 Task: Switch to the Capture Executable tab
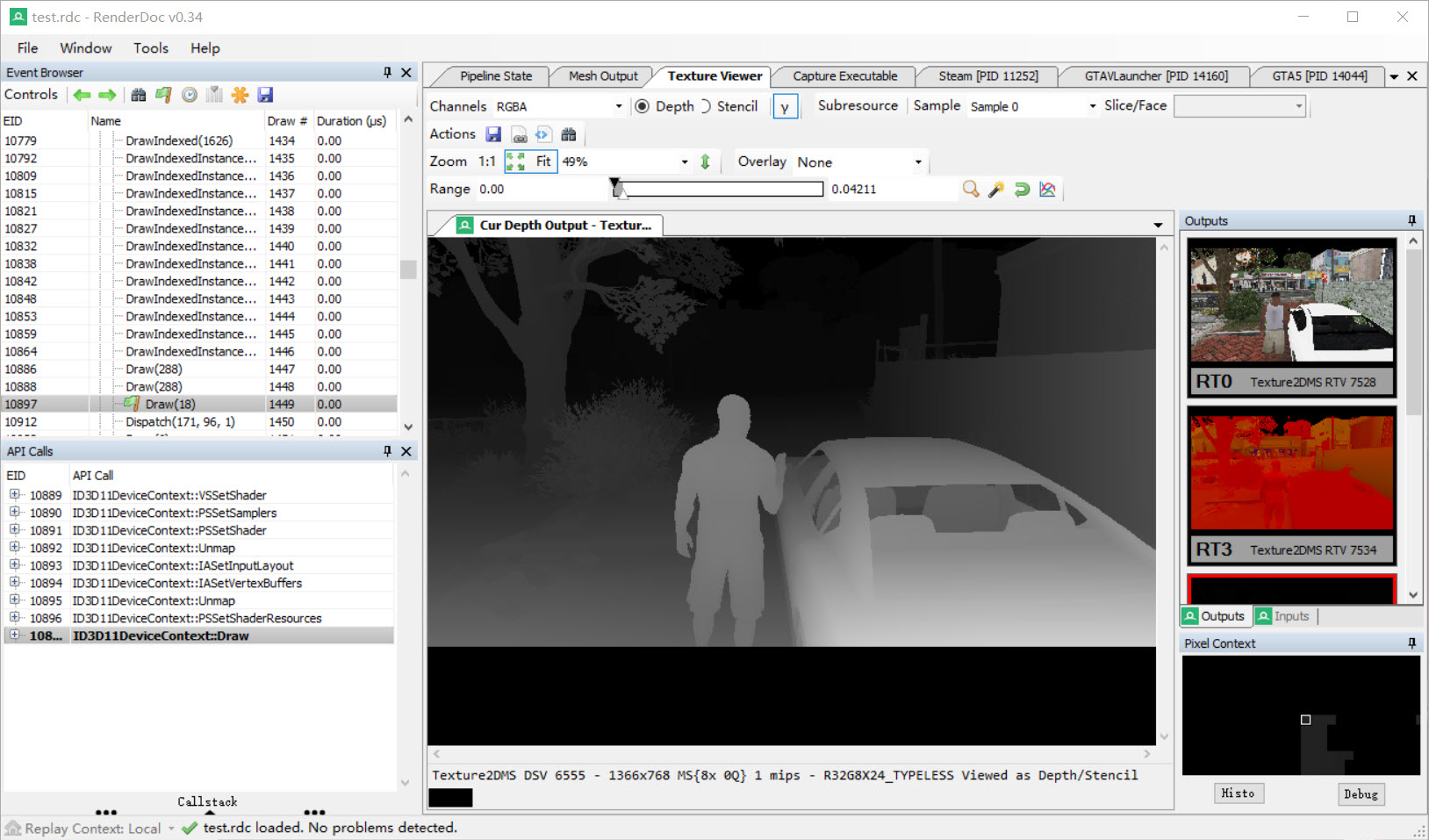[845, 76]
